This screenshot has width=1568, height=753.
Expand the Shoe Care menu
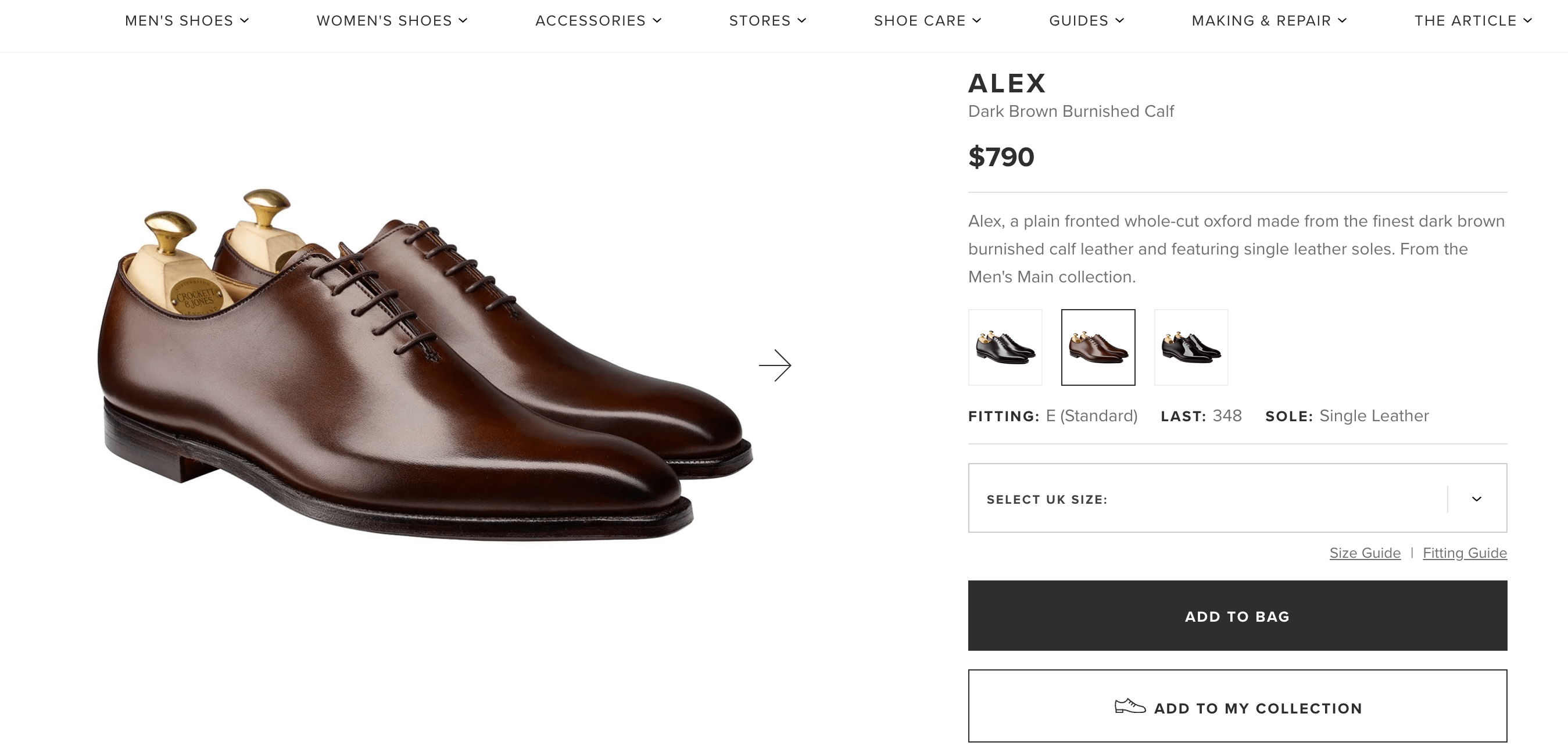tap(927, 21)
